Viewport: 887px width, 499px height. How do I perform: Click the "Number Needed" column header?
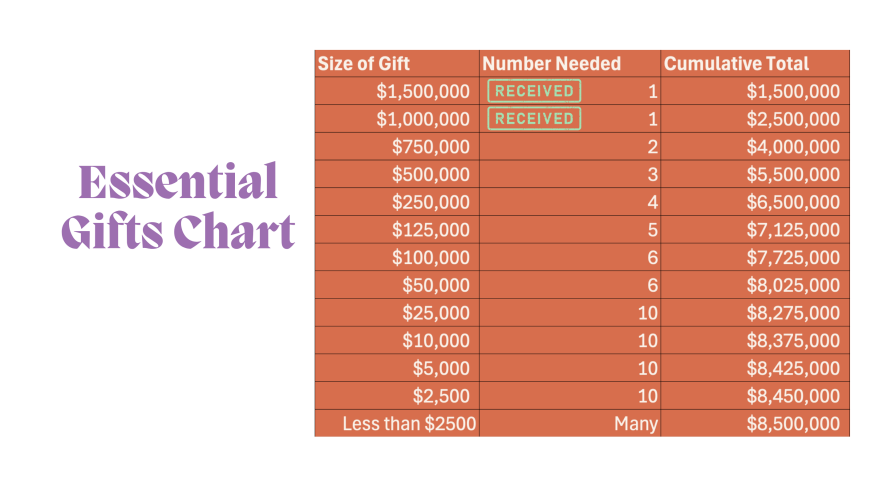tap(552, 64)
